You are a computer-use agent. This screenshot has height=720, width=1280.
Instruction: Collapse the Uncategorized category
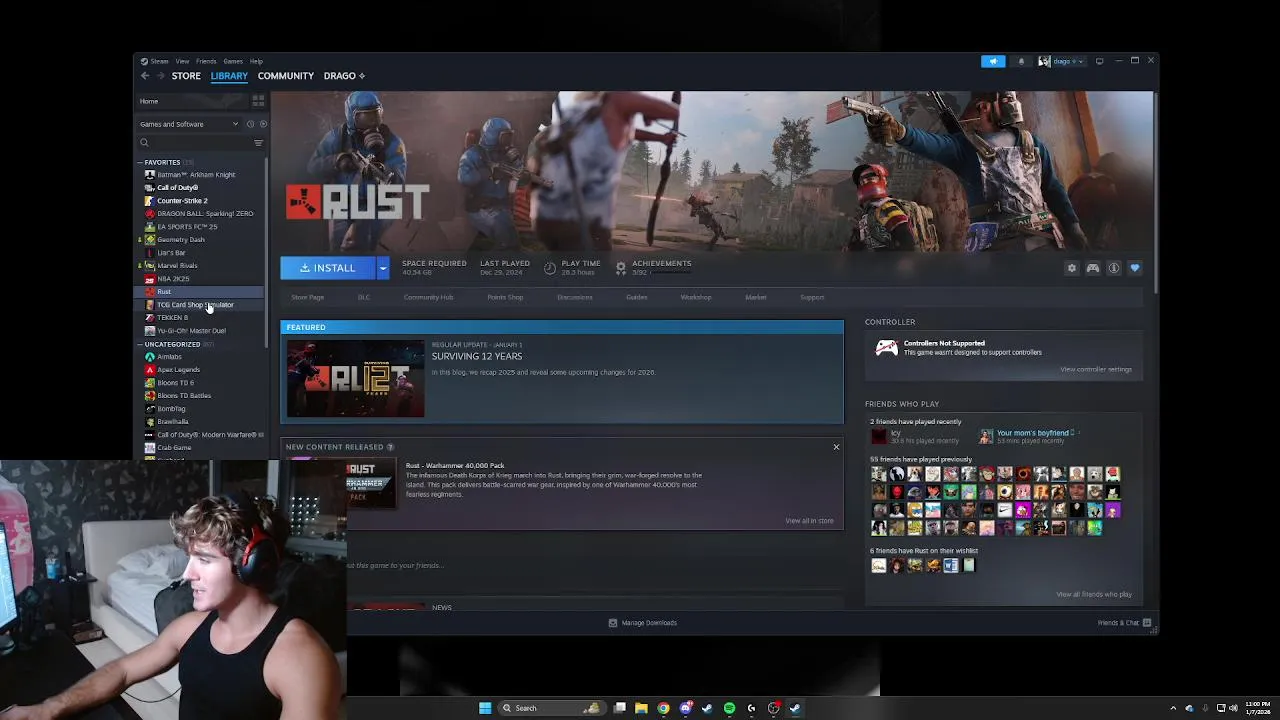point(140,344)
